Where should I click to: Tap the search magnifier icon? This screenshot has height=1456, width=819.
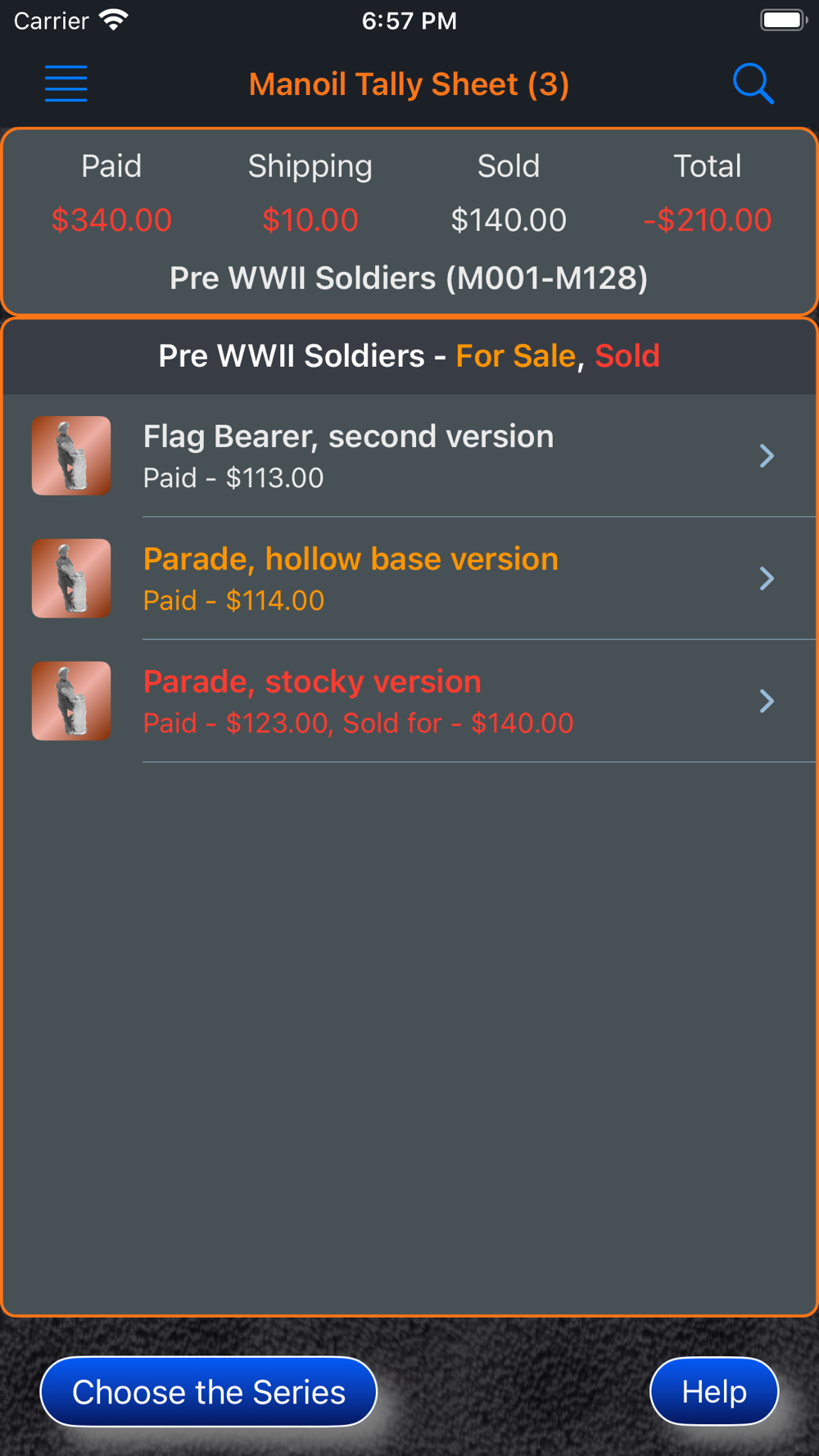[753, 84]
